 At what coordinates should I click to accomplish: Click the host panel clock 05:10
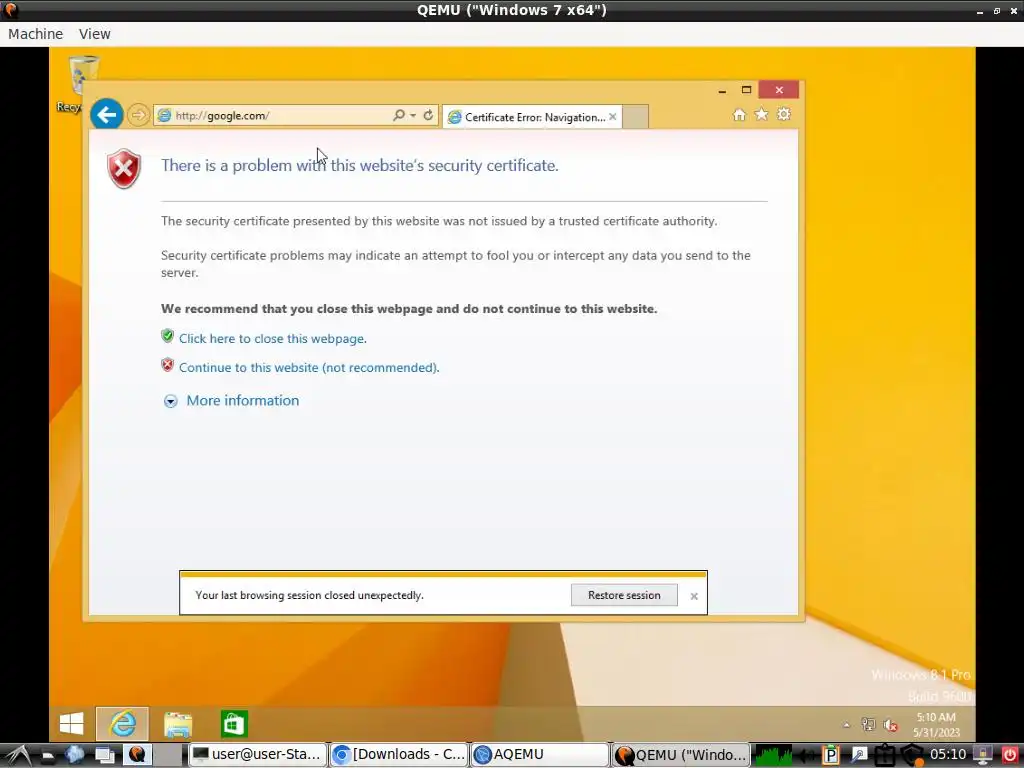(x=948, y=754)
